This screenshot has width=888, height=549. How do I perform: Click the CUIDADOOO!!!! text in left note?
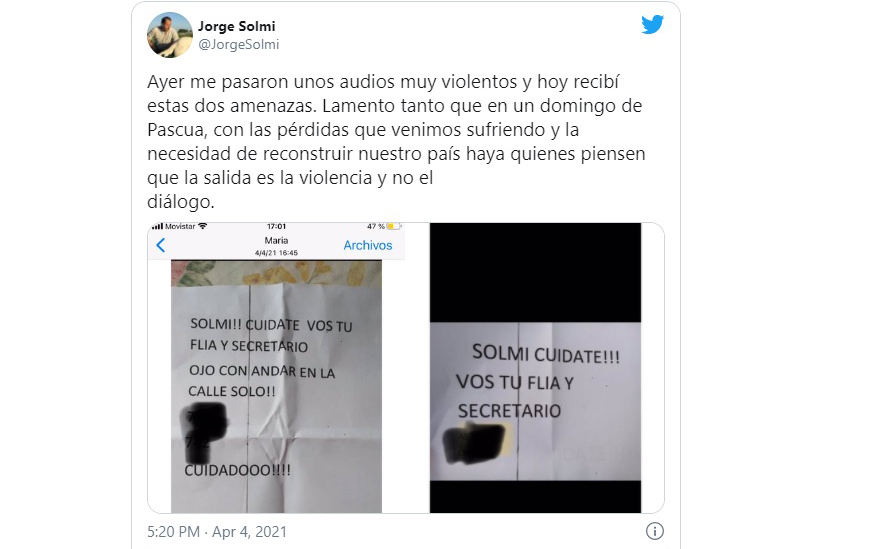coord(238,470)
